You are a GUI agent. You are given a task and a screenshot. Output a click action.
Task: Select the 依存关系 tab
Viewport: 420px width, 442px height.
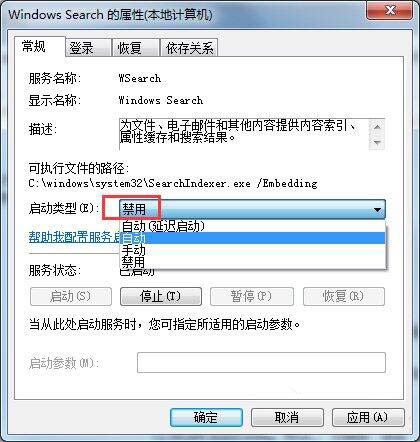pyautogui.click(x=189, y=48)
